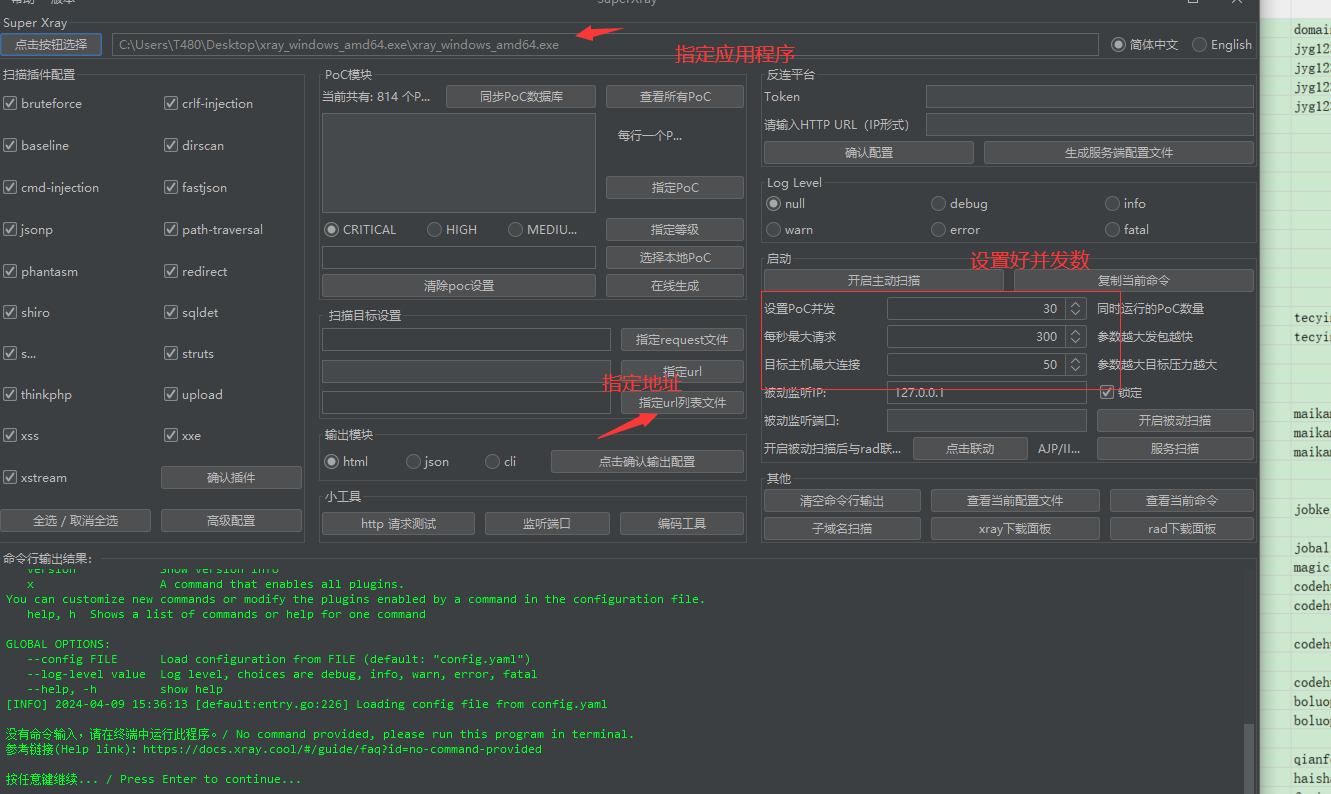This screenshot has height=794, width=1331.
Task: Select the 简体中文 language radio button
Action: click(1118, 44)
